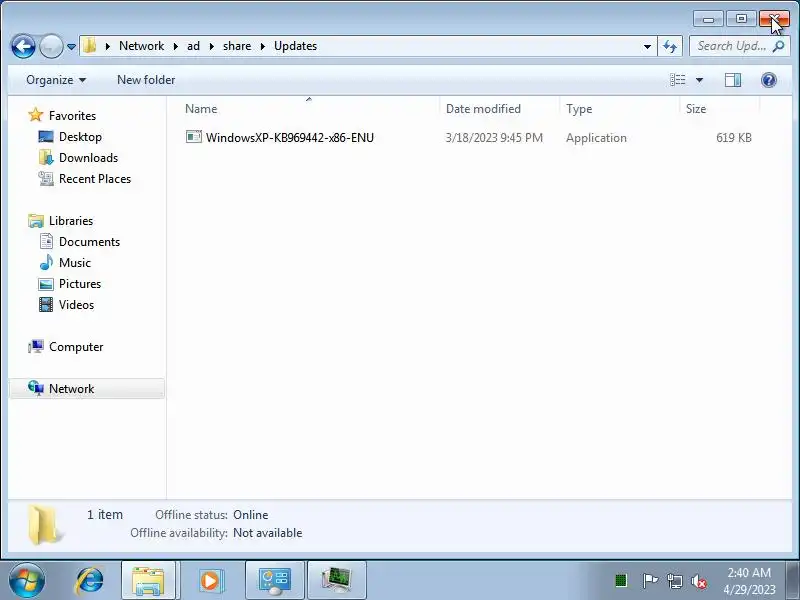Screen dimensions: 800x600
Task: Expand the arrow after 'share' in breadcrumb
Action: coord(263,46)
